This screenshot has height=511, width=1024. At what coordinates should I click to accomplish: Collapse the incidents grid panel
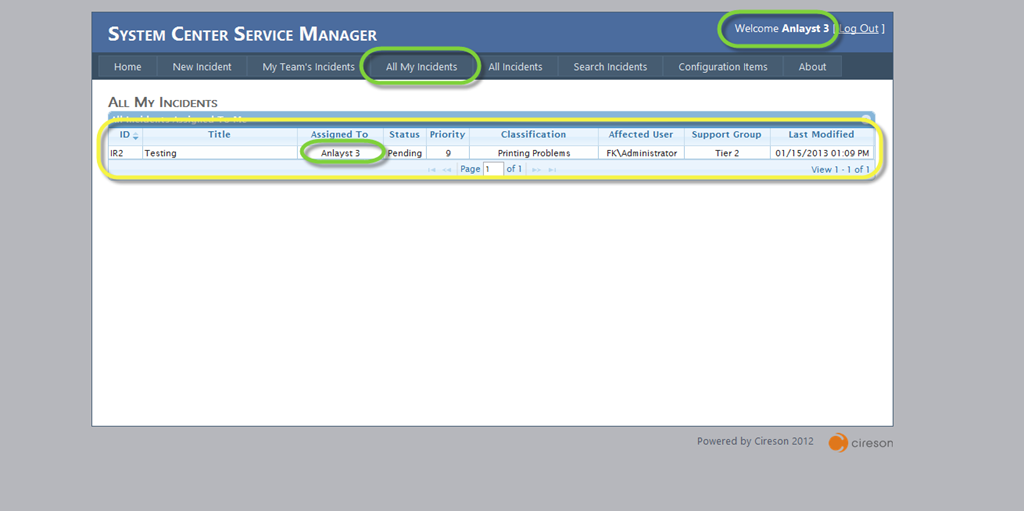pos(866,118)
